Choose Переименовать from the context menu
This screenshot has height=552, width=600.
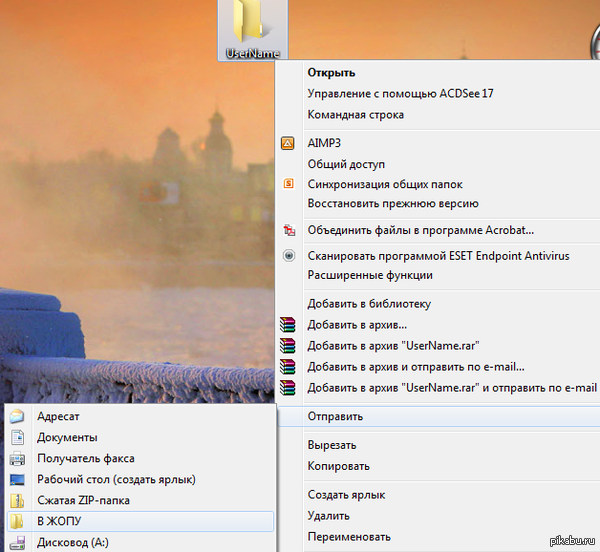(349, 537)
